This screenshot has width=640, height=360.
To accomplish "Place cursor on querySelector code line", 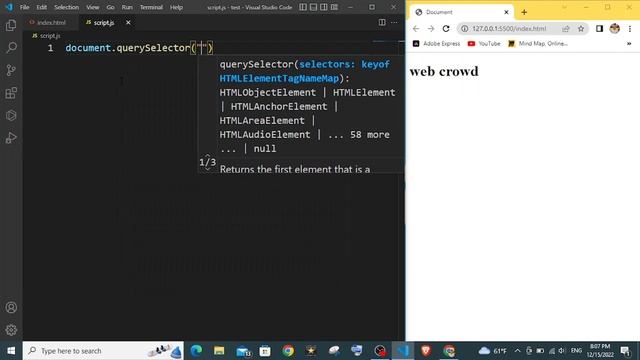I will click(139, 48).
